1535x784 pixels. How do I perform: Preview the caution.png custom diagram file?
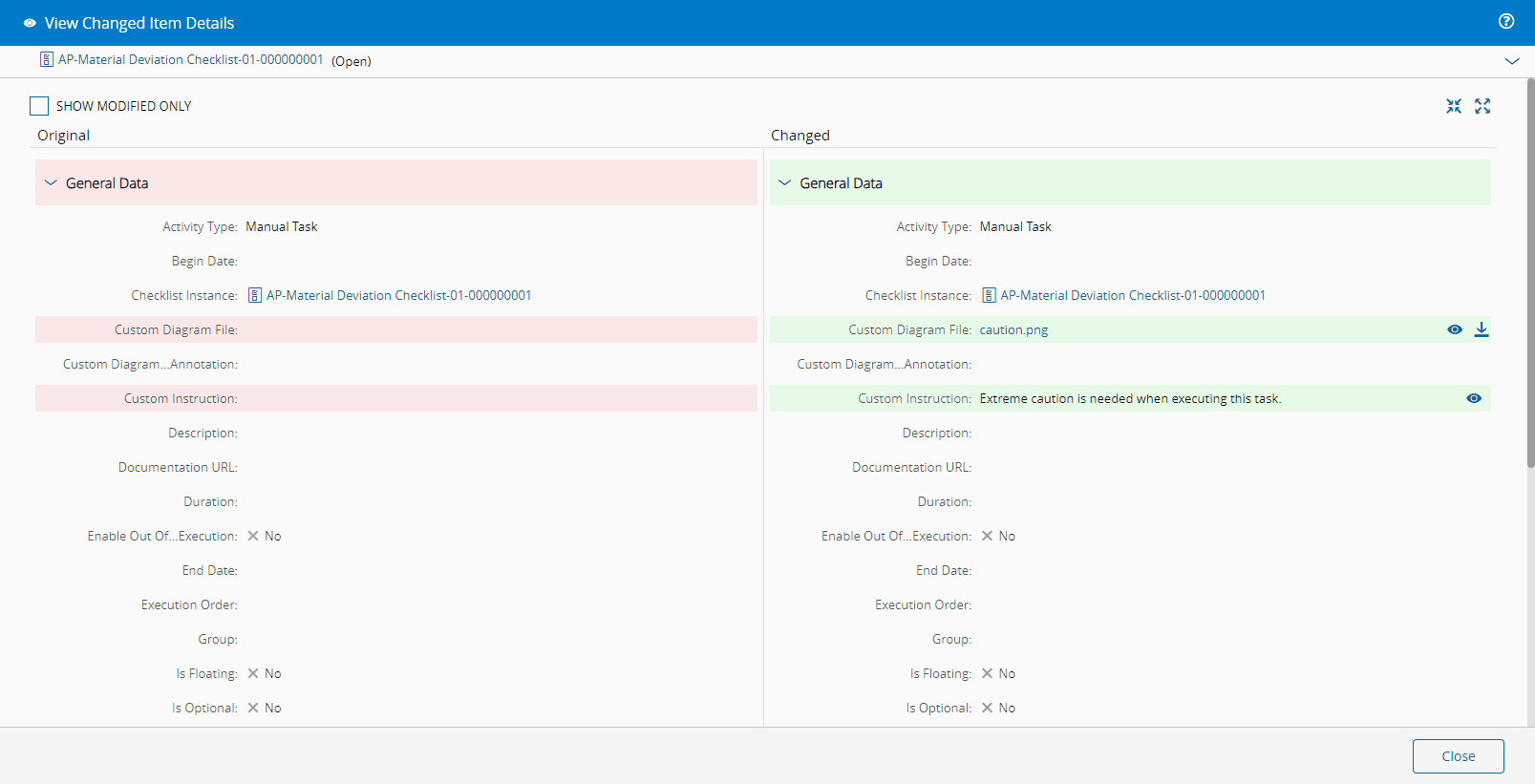[1455, 329]
